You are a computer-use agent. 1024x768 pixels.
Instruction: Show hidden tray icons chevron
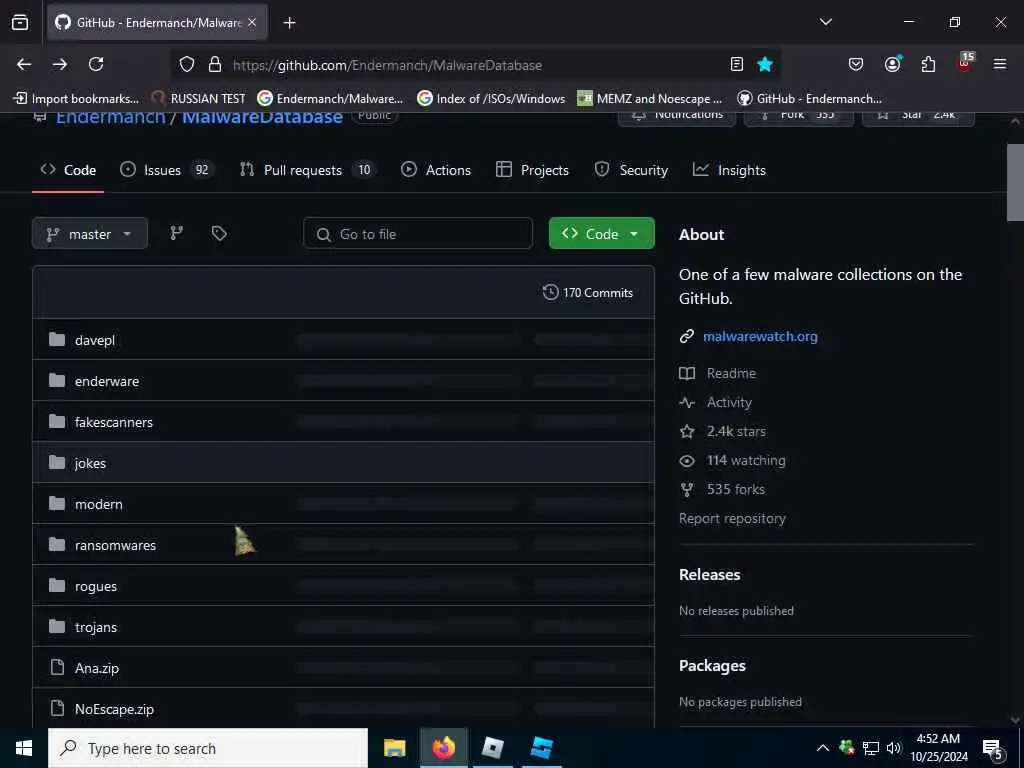pyautogui.click(x=823, y=748)
